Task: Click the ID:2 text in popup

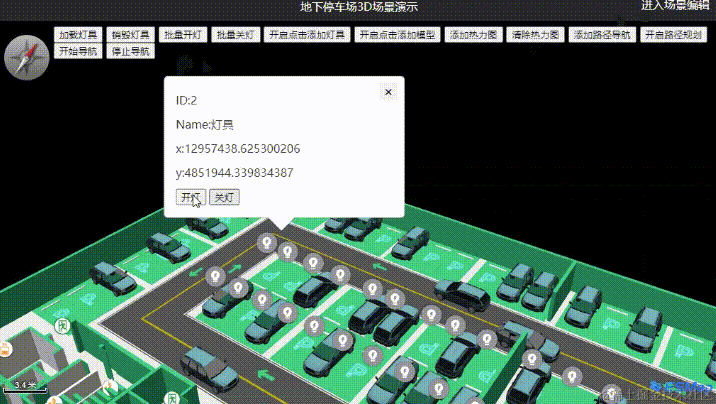Action: pos(186,100)
